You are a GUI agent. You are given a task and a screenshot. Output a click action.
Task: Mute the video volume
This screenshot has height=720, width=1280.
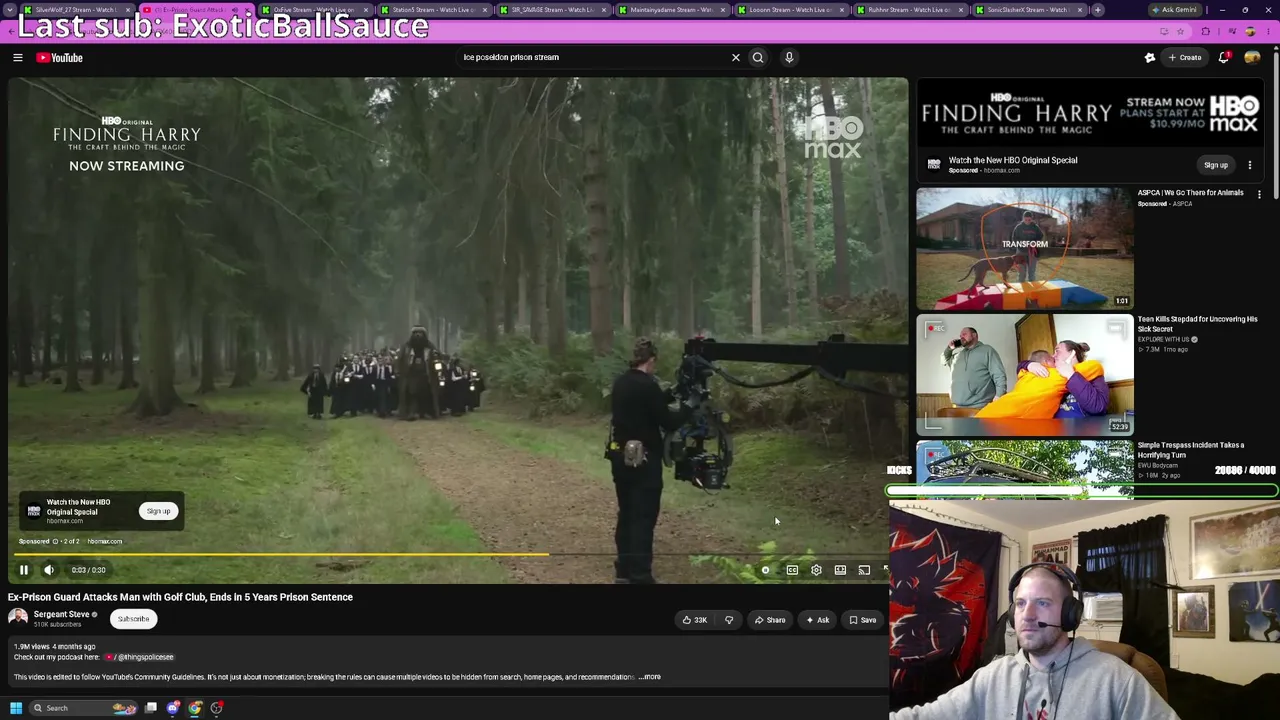[49, 570]
